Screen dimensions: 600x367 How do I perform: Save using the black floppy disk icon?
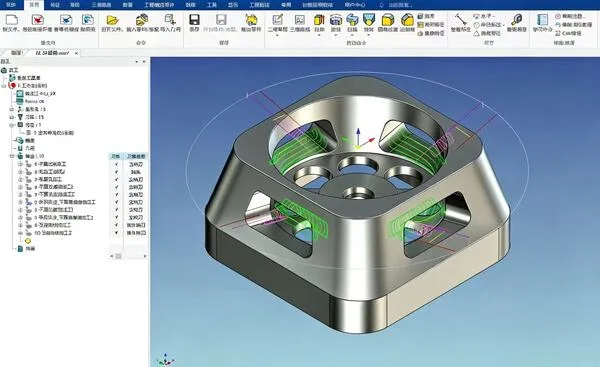coord(194,20)
